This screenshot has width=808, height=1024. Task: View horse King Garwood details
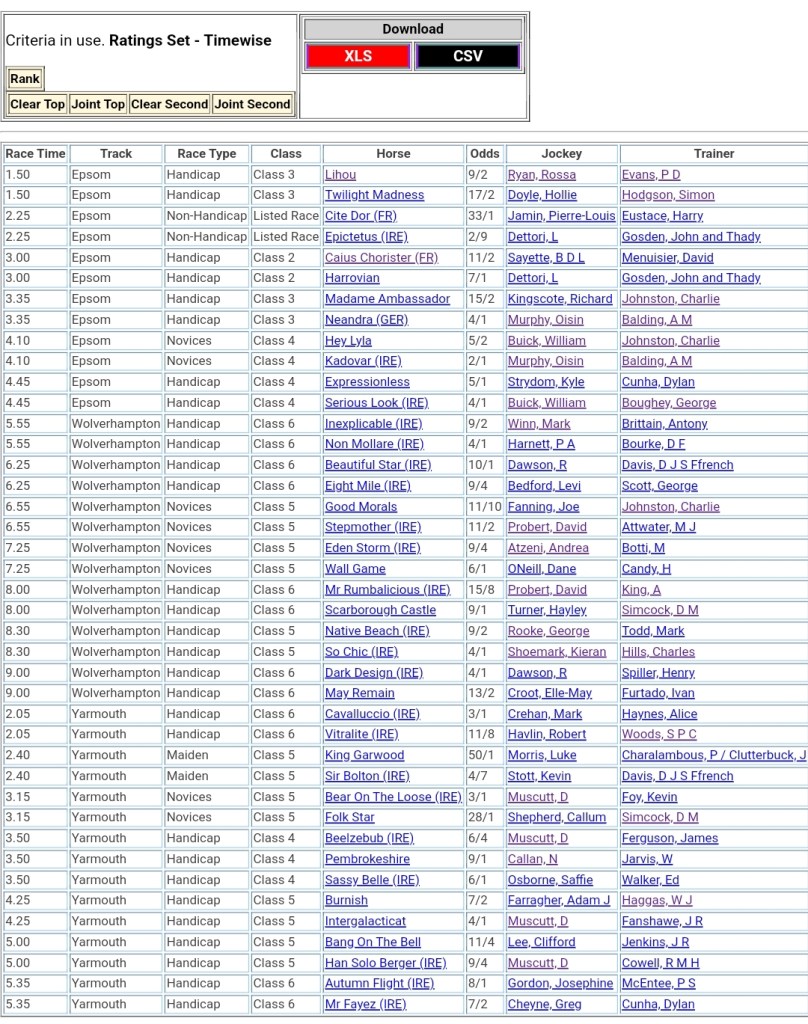point(364,756)
